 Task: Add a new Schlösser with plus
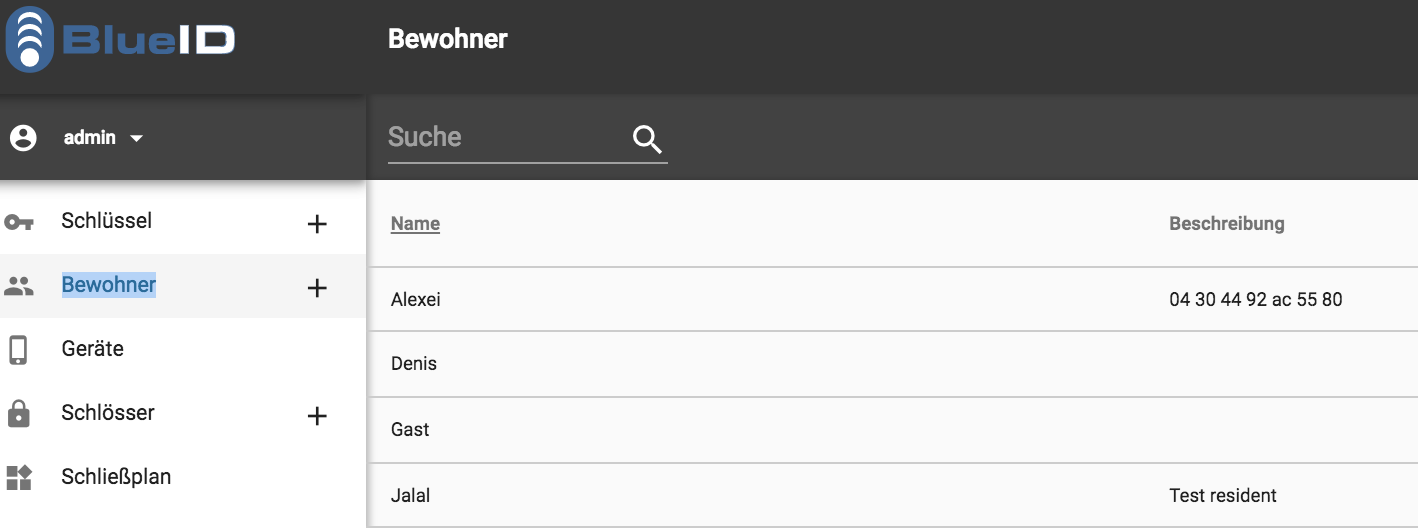317,416
